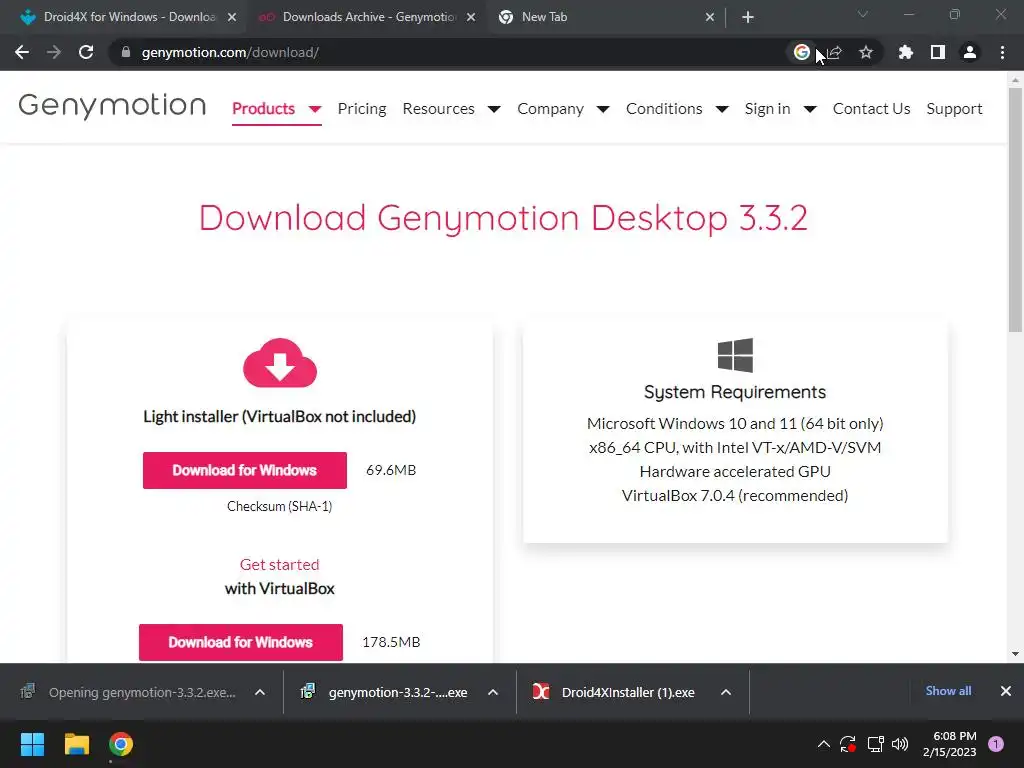Open network settings from the tray

(x=875, y=744)
